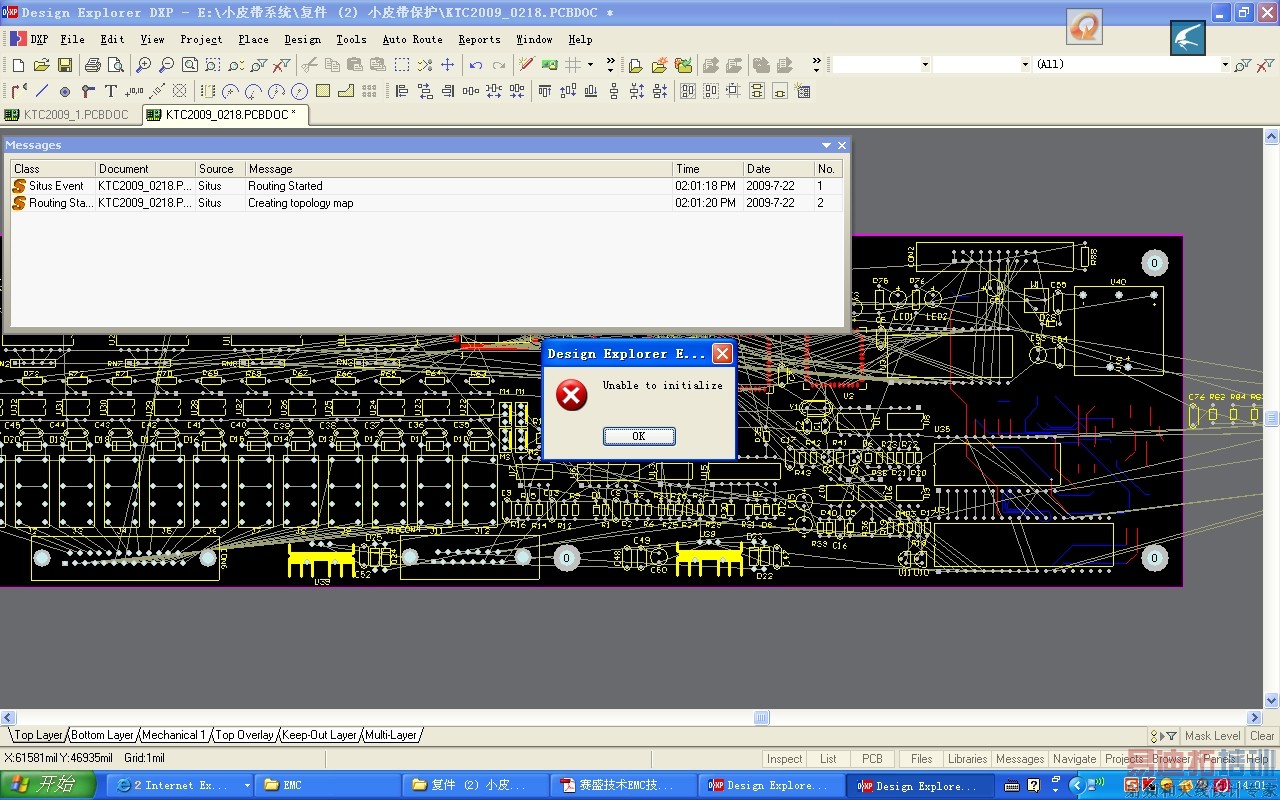The height and width of the screenshot is (800, 1280).
Task: Open the Messages panel dropdown arrow
Action: click(826, 145)
